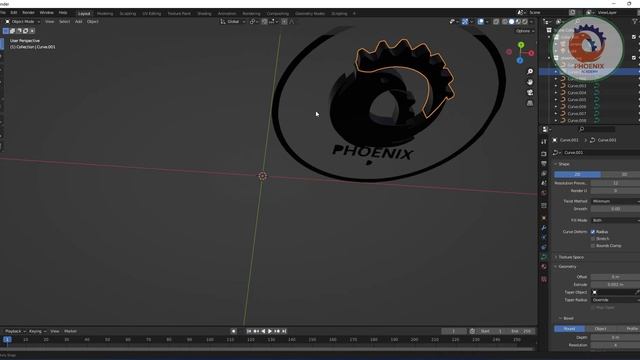This screenshot has height=360, width=640.
Task: Open the Object Mode dropdown
Action: point(23,22)
